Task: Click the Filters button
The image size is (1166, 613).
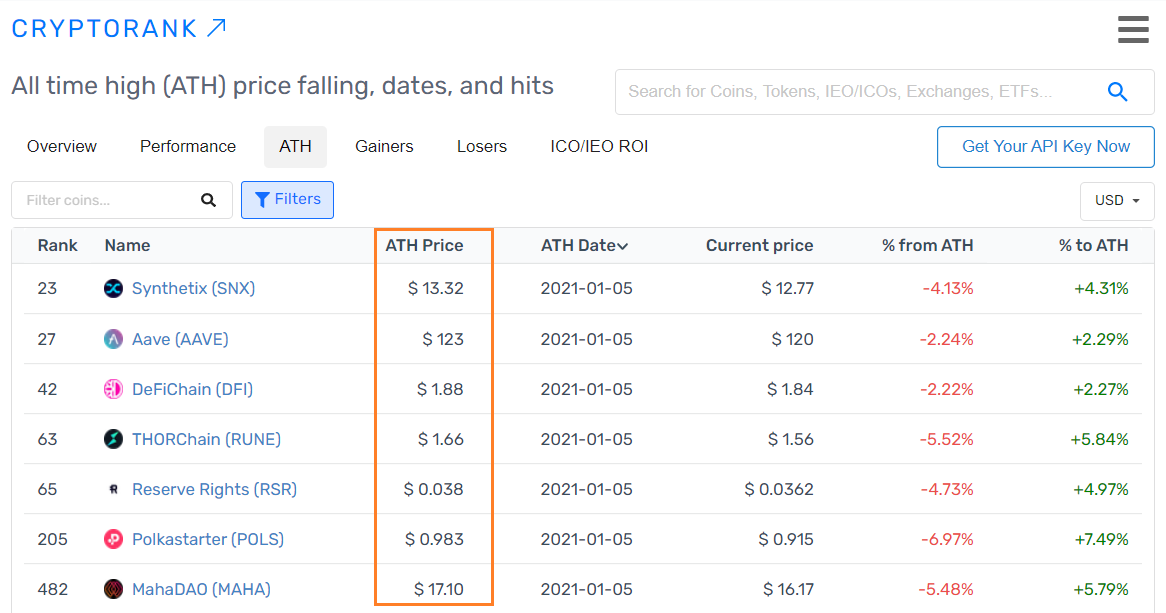Action: click(287, 200)
